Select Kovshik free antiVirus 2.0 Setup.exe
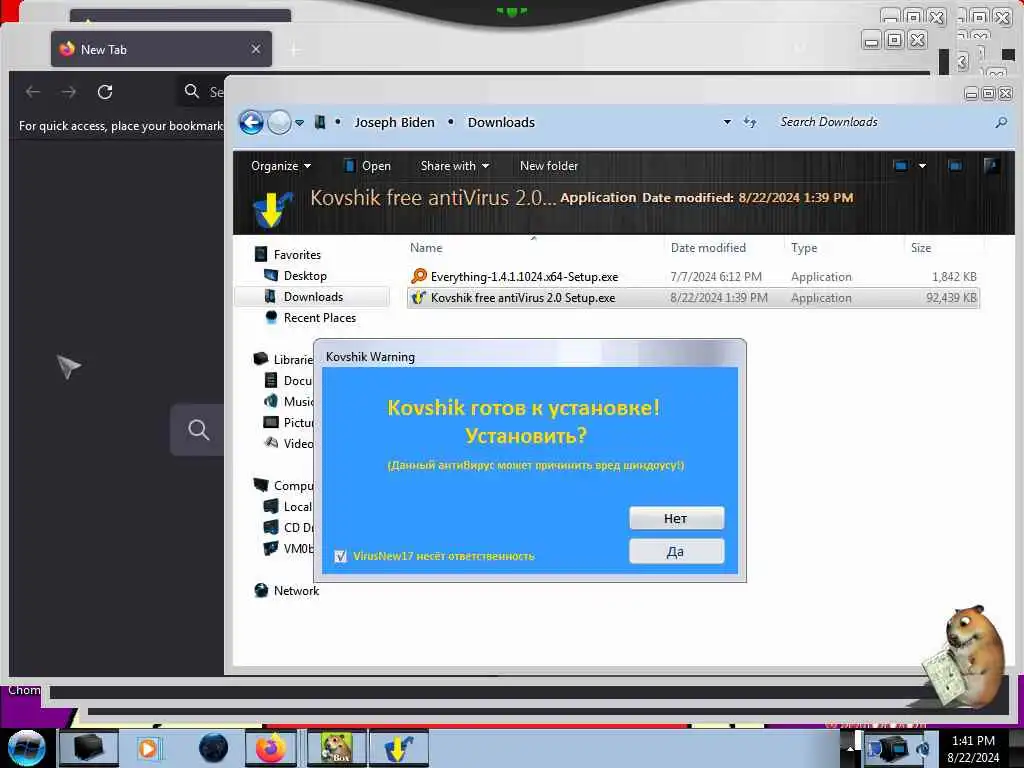 [x=693, y=298]
